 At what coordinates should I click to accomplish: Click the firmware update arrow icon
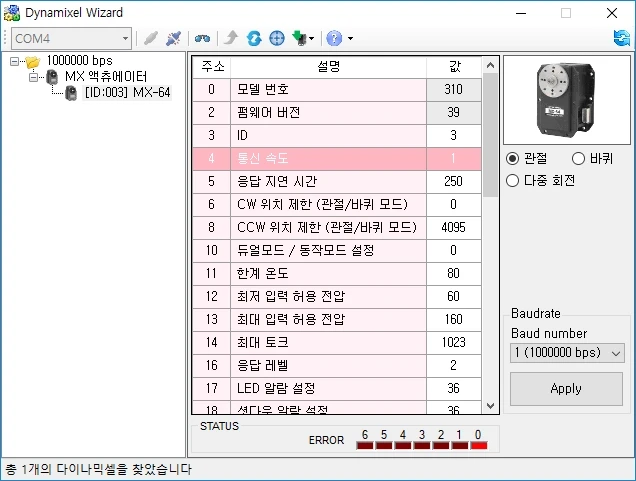(230, 38)
